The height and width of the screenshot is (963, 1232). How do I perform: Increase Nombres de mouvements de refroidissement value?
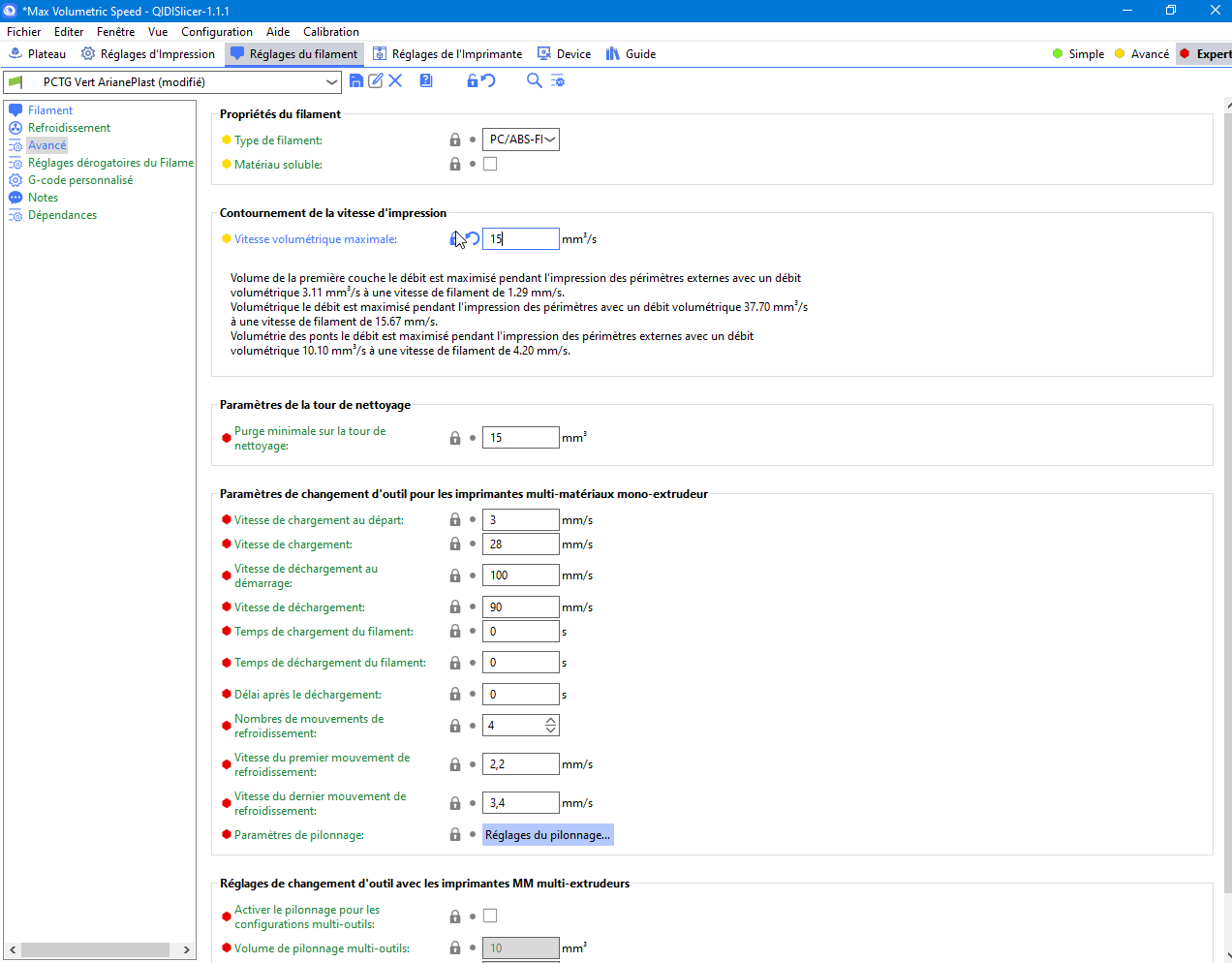click(551, 721)
